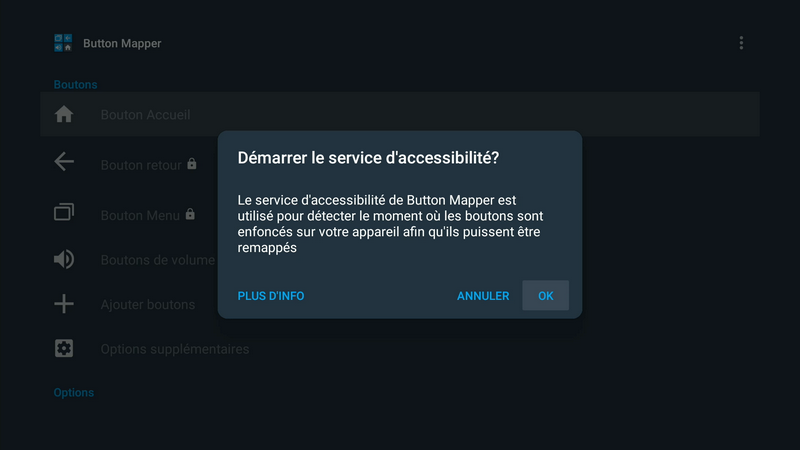Select the Bouton Accueil list item
Image resolution: width=800 pixels, height=450 pixels.
coord(145,115)
